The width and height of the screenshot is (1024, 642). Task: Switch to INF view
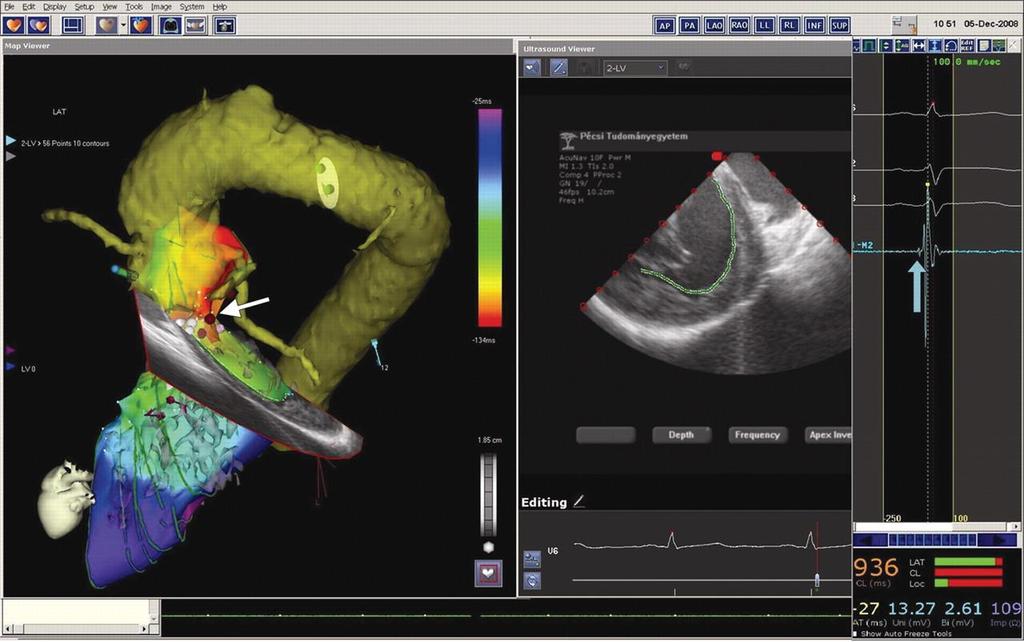[814, 25]
